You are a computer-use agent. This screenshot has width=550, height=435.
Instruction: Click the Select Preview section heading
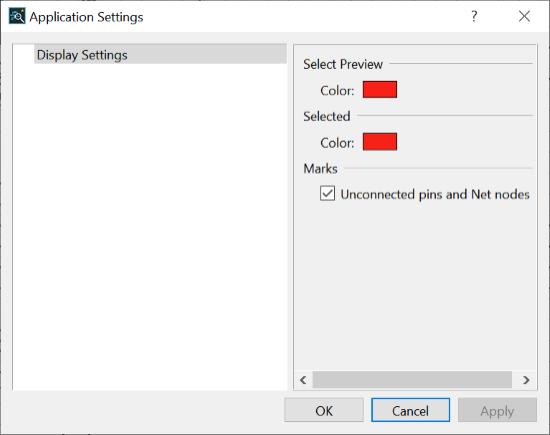coord(343,64)
